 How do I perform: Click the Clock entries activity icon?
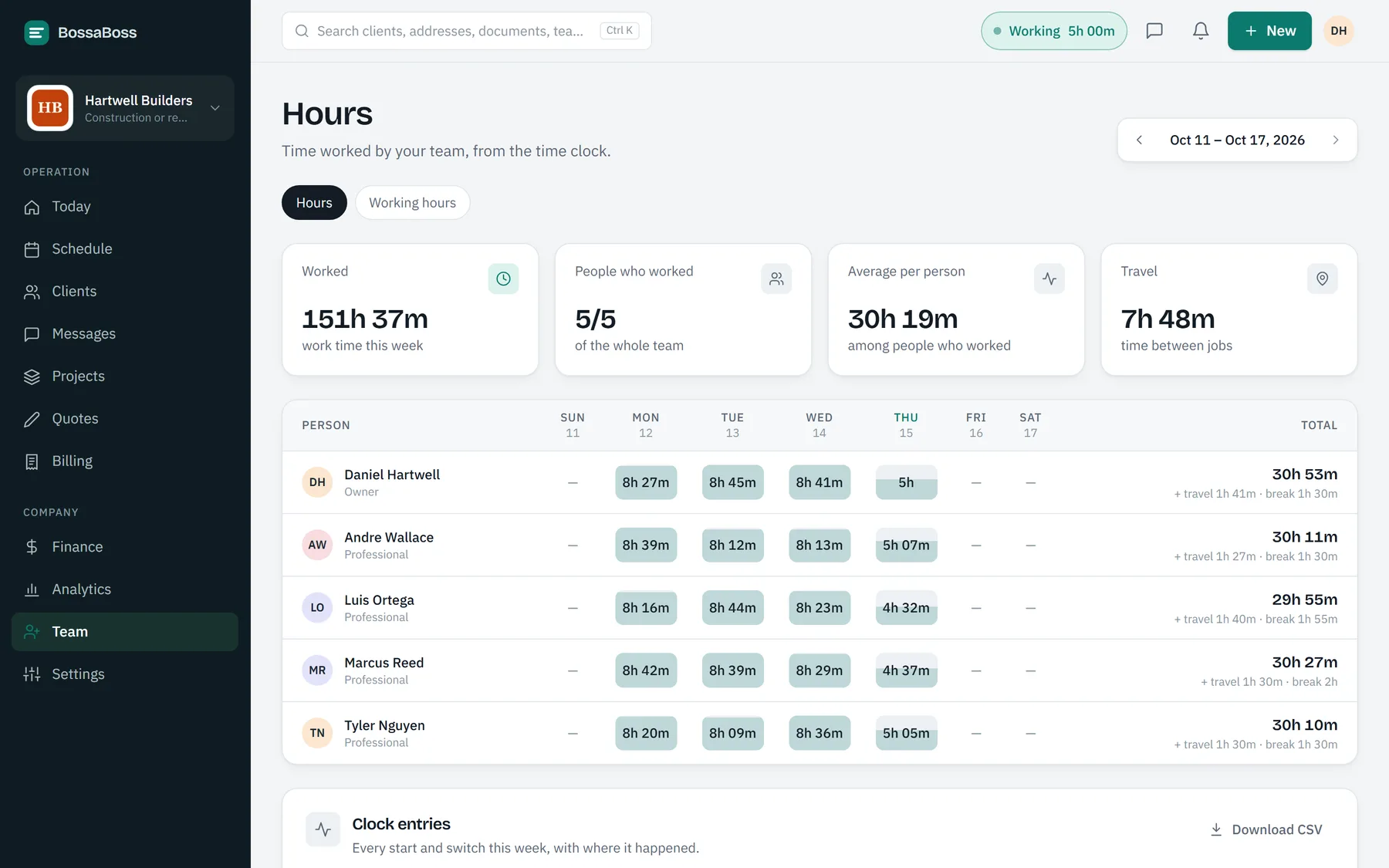click(x=323, y=829)
